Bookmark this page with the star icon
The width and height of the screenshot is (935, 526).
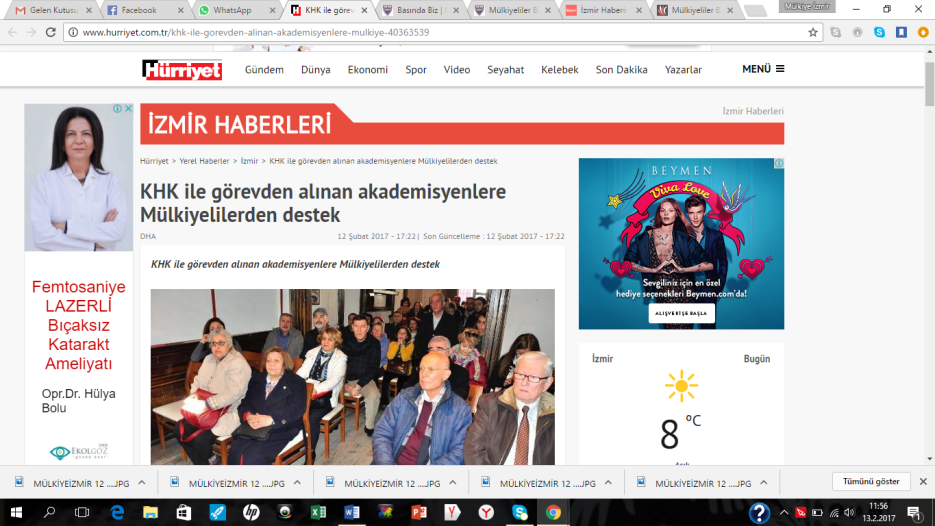(813, 32)
